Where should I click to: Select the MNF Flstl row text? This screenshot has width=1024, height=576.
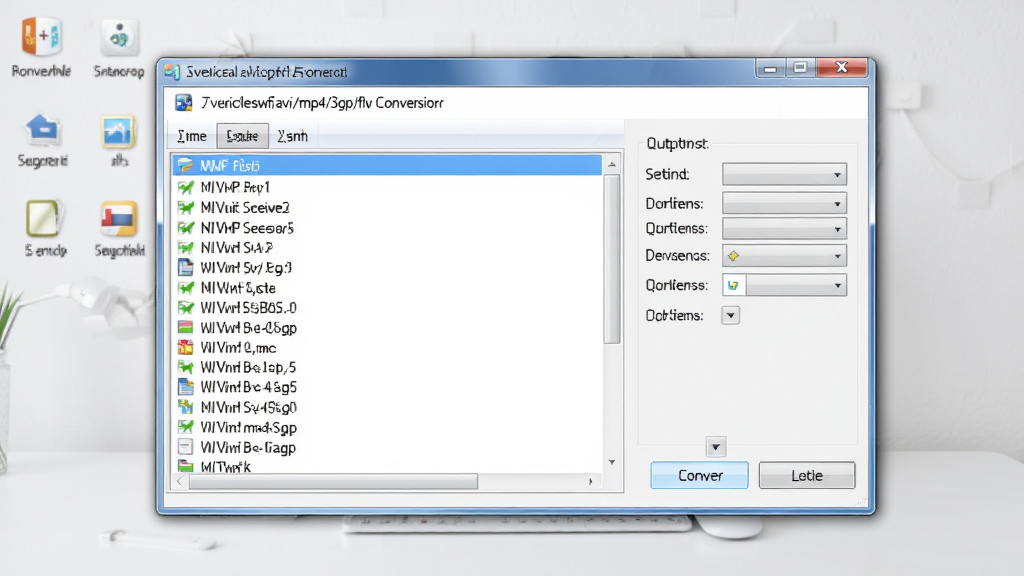click(230, 166)
